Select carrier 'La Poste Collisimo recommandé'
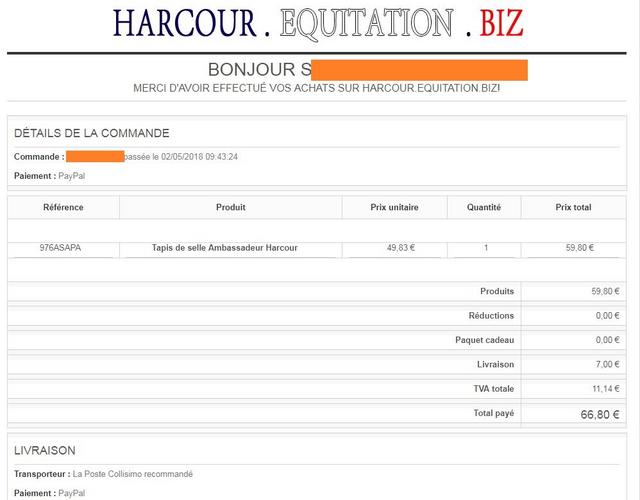 [133, 474]
